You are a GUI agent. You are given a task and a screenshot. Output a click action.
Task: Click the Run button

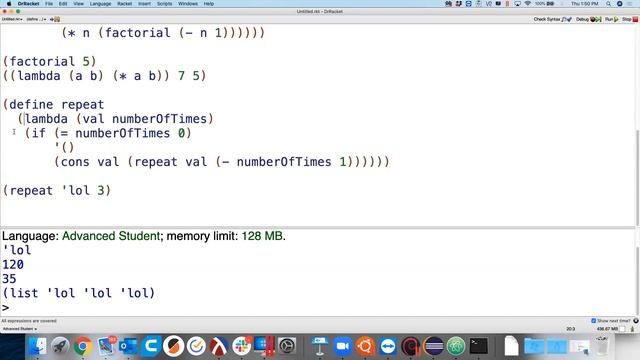[611, 19]
